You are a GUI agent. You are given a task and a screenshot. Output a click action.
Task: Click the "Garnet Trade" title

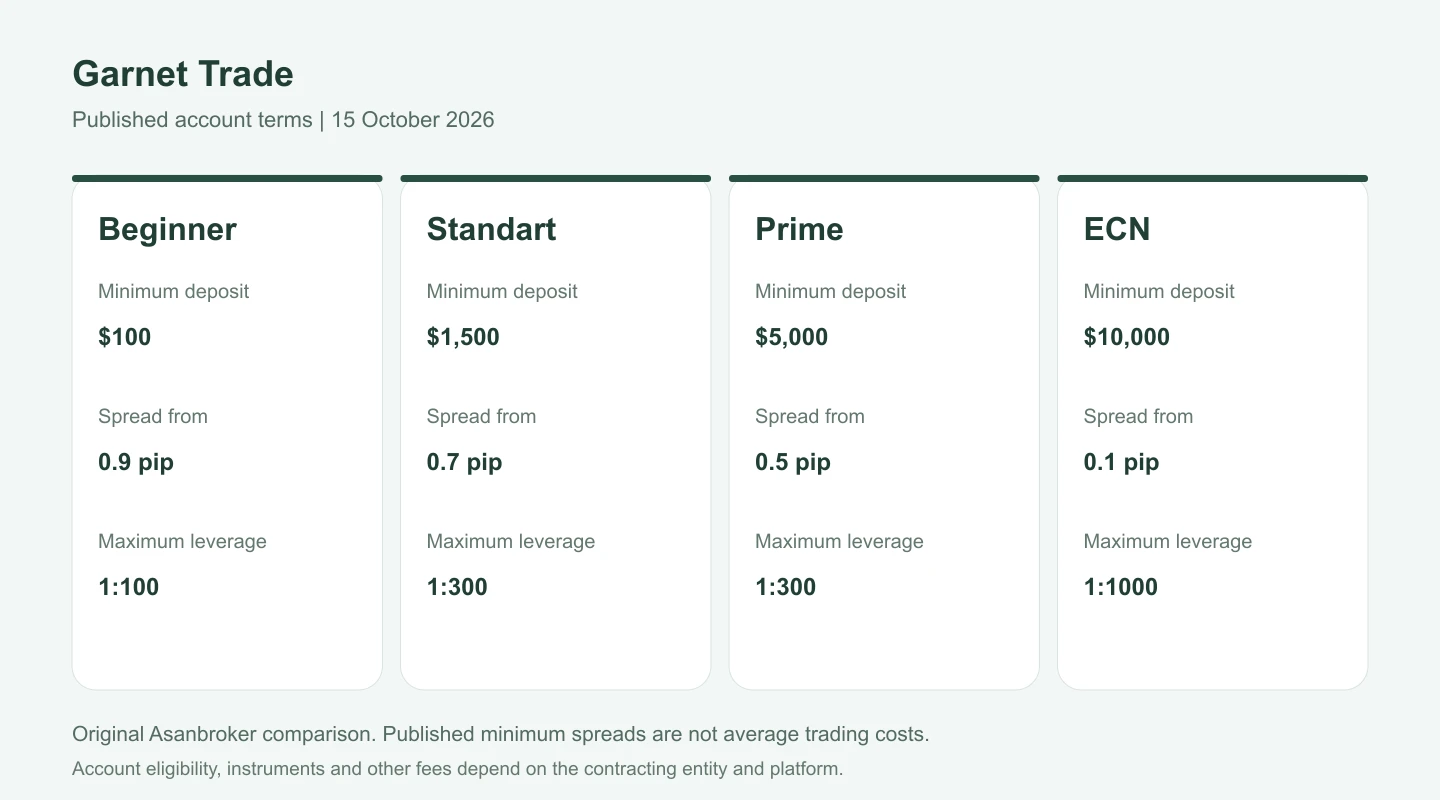pos(183,74)
